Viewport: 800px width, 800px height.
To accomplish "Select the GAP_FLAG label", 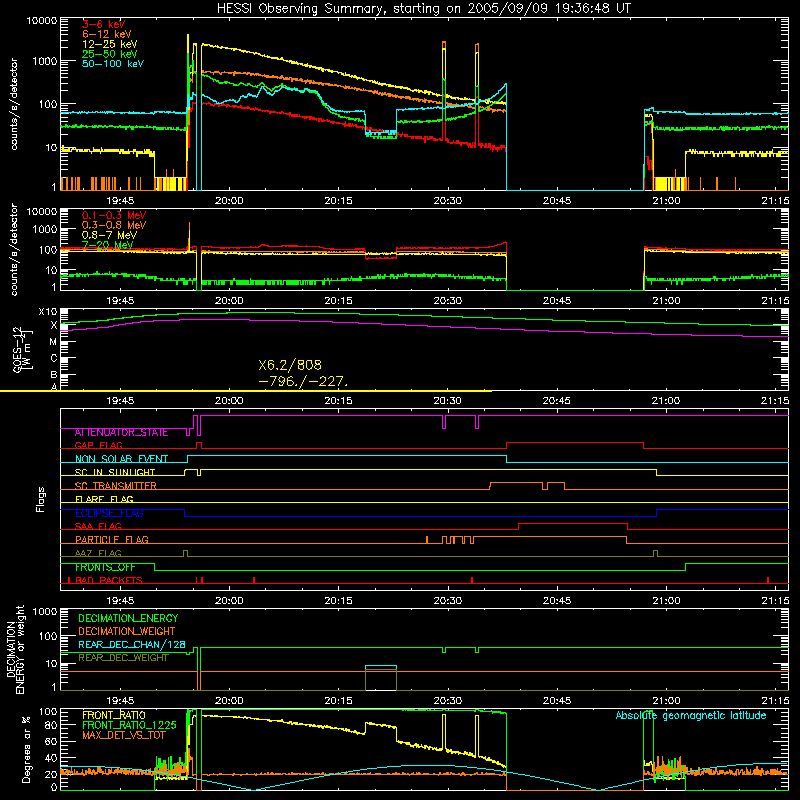I will 98,445.
